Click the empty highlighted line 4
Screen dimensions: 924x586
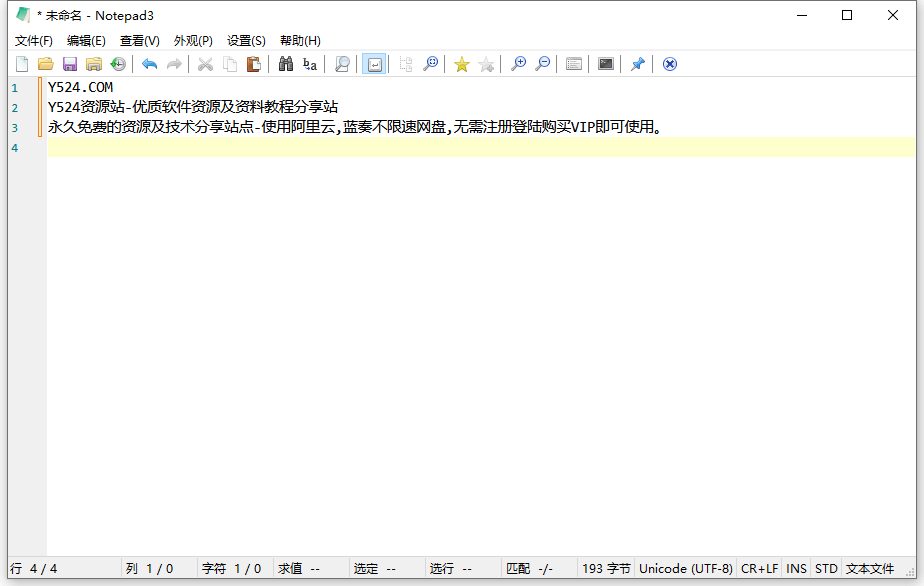click(x=481, y=147)
